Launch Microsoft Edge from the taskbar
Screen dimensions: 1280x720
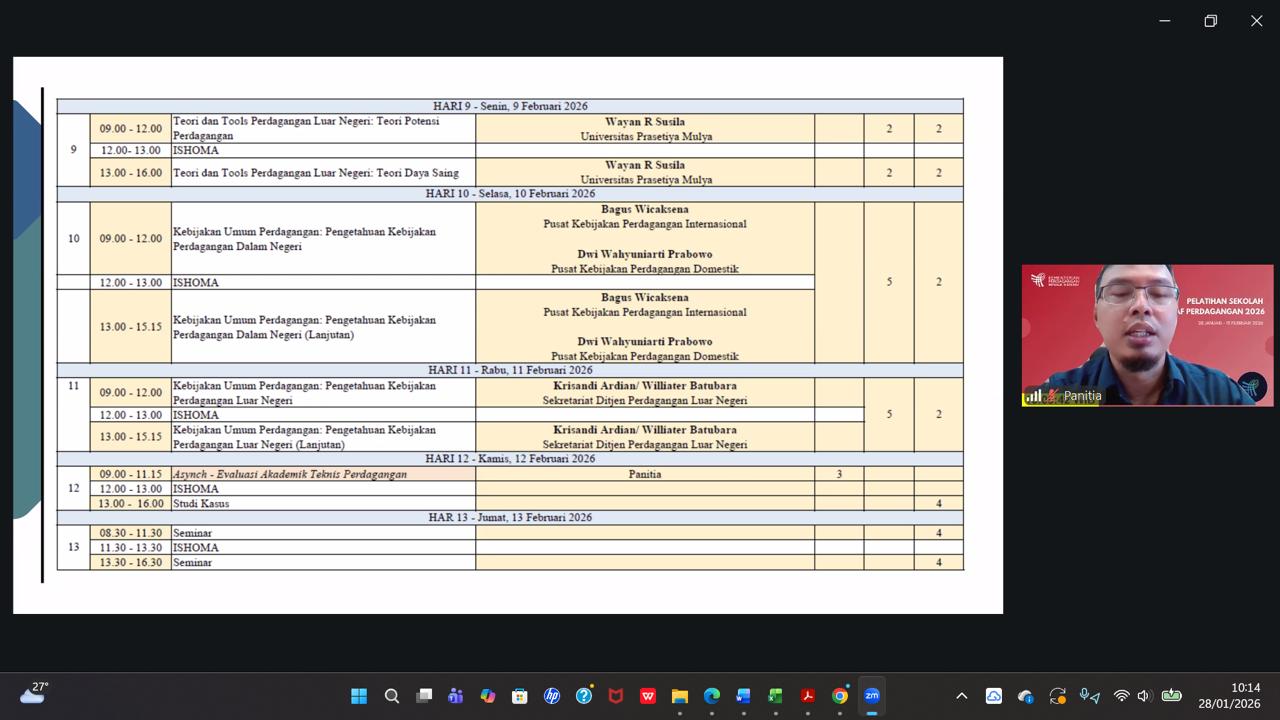click(711, 696)
